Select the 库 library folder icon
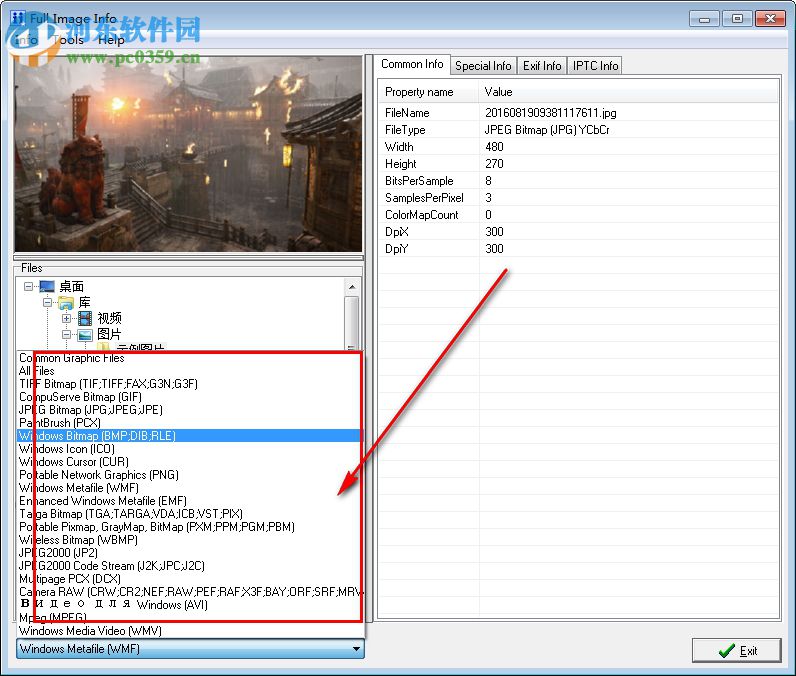 [x=66, y=303]
